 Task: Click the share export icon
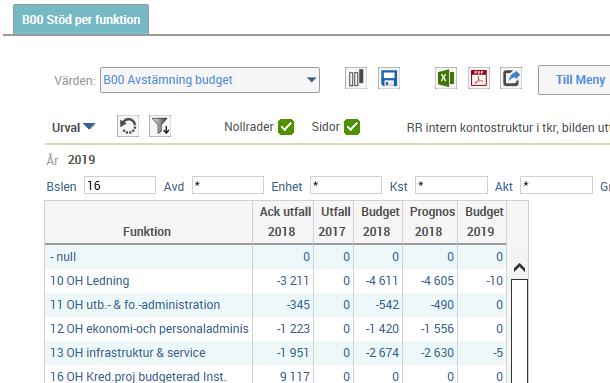[x=511, y=78]
